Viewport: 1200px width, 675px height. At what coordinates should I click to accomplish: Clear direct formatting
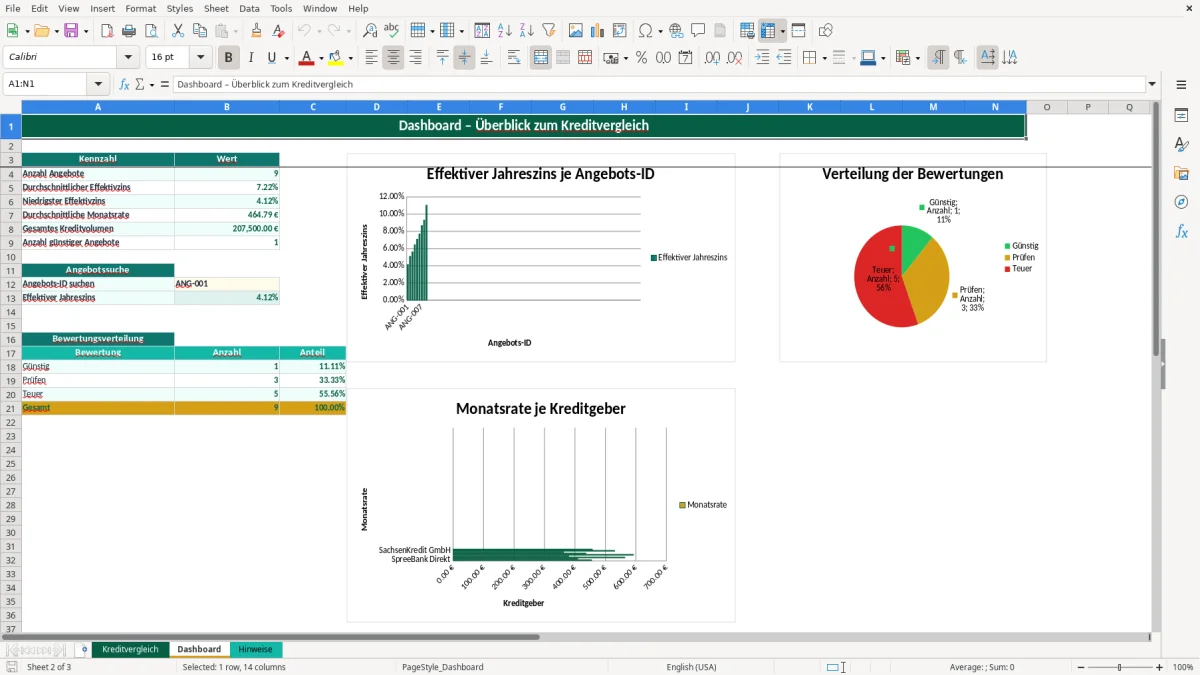click(x=279, y=31)
